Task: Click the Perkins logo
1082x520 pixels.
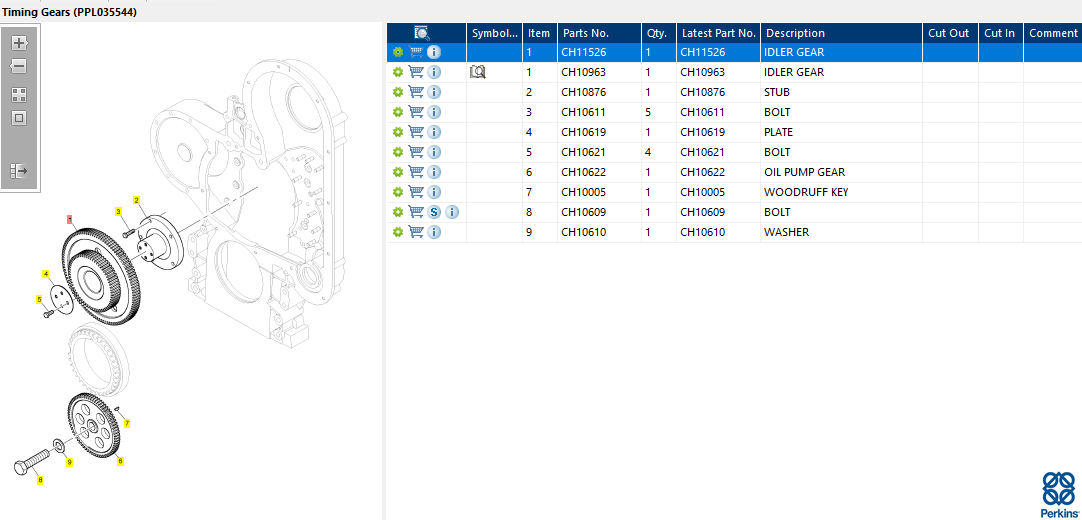Action: click(x=1059, y=495)
